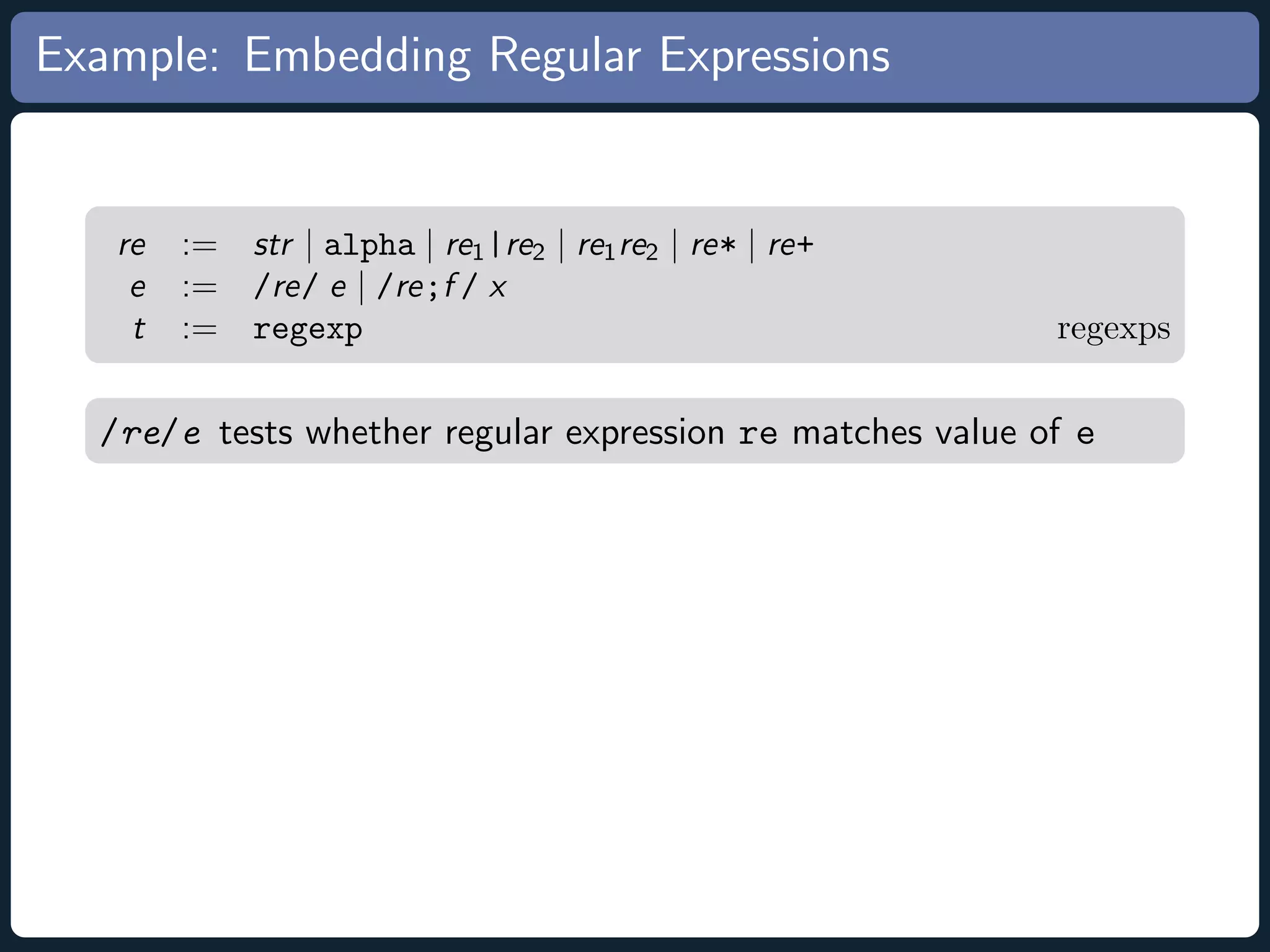The image size is (1270, 952).
Task: Click 'value of e' at the sentence end
Action: click(x=1015, y=432)
